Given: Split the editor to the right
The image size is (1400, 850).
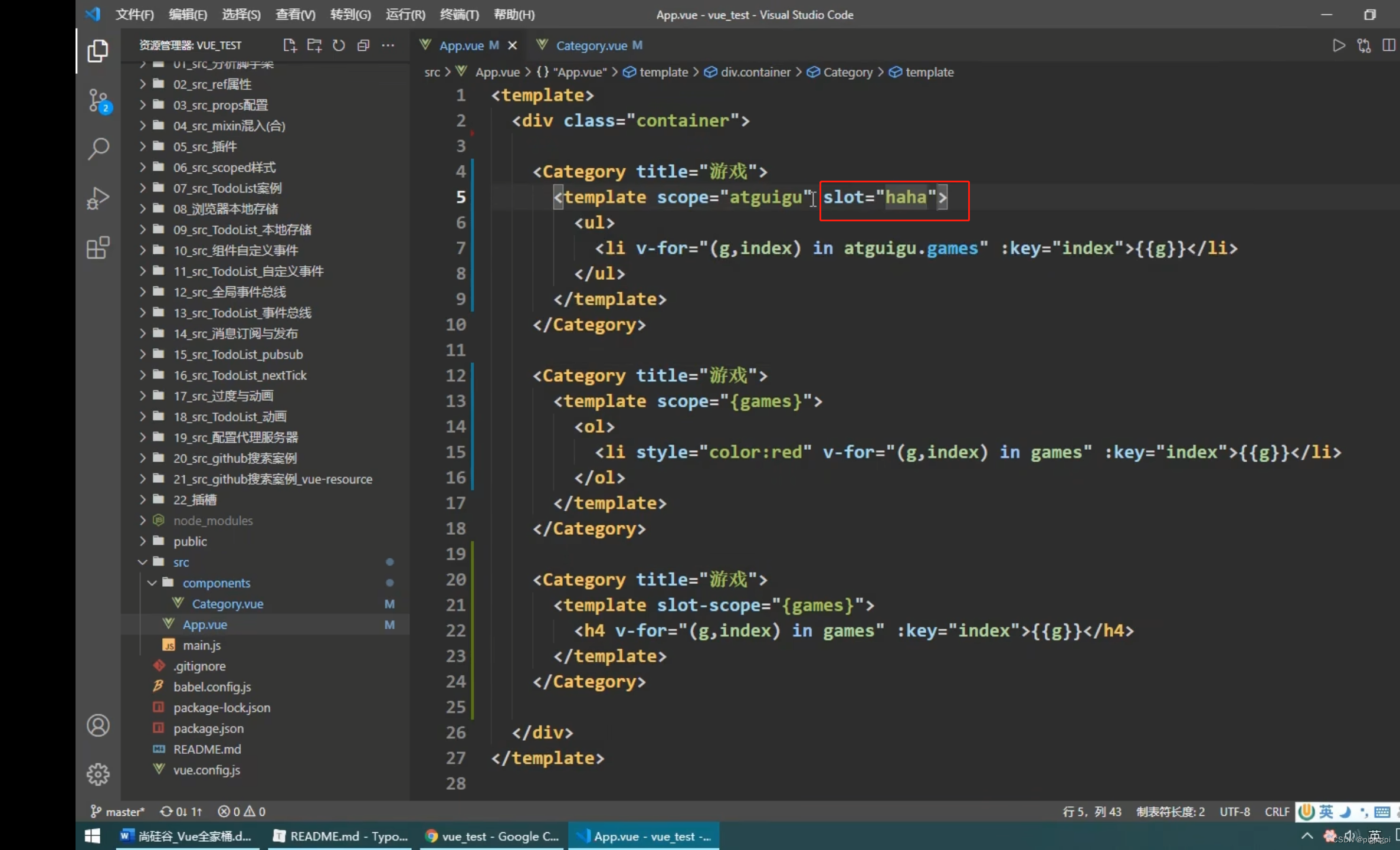Looking at the screenshot, I should (x=1389, y=45).
